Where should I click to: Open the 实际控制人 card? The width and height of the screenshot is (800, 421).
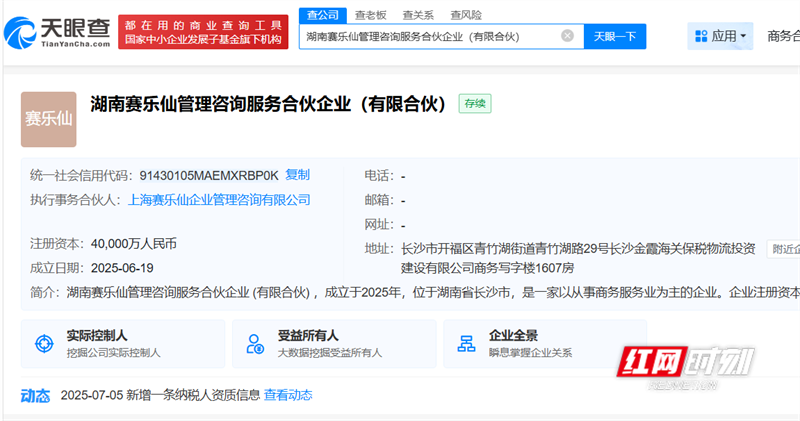[x=123, y=344]
